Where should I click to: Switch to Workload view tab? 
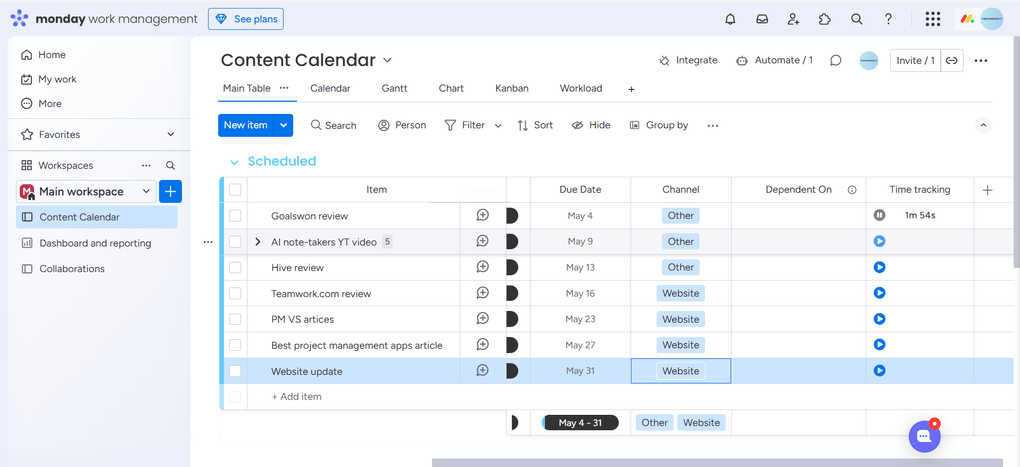pos(581,88)
